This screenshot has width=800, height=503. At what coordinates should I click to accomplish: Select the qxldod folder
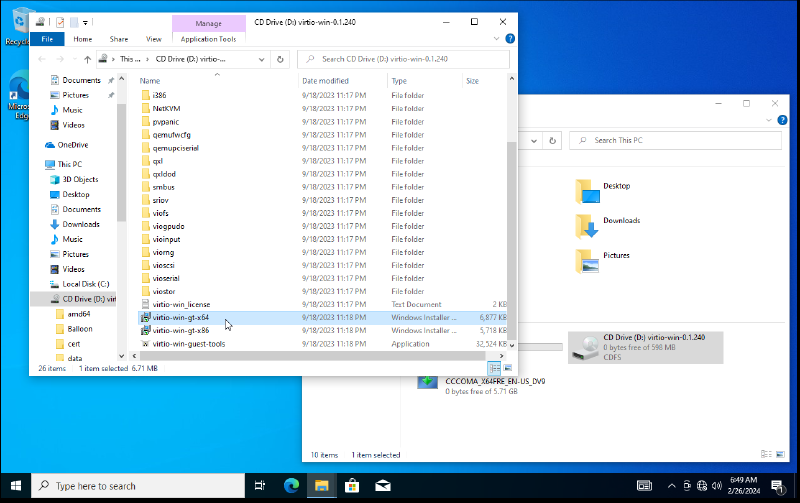164,174
